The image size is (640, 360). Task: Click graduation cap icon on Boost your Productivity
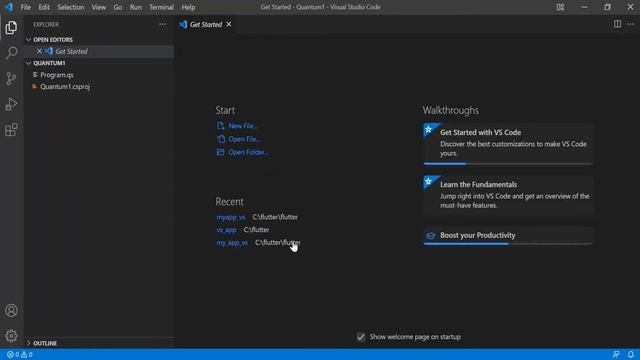[x=431, y=236]
